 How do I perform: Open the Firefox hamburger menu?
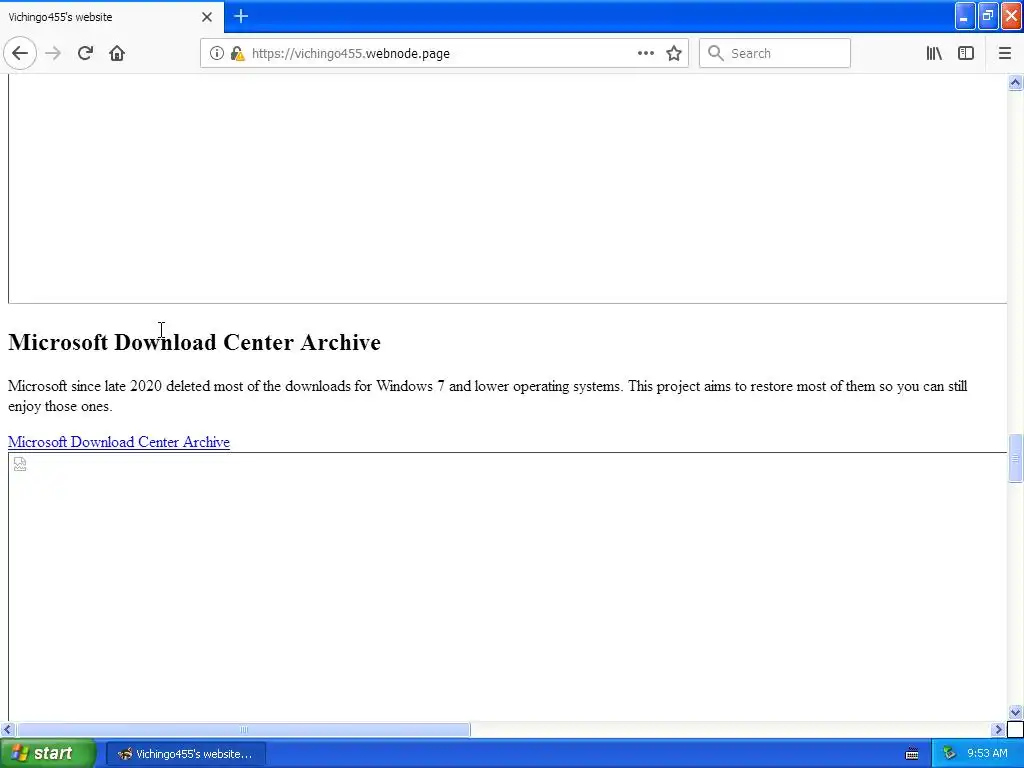click(x=1005, y=53)
